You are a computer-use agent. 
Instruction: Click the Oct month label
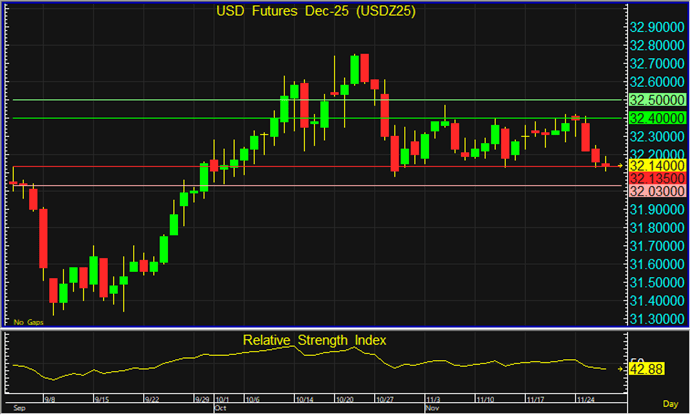[x=221, y=409]
